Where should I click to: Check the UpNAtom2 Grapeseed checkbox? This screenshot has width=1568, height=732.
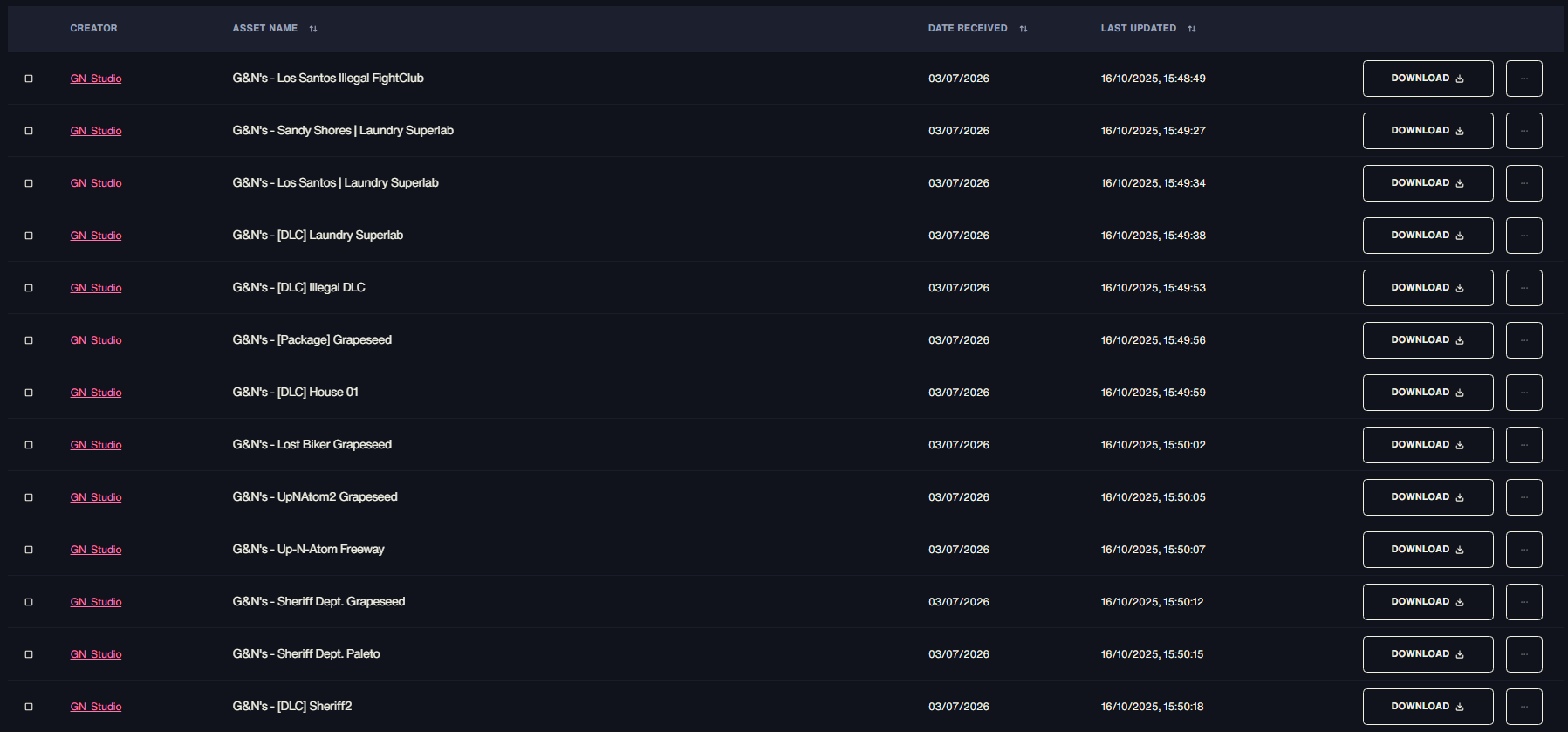coord(29,497)
